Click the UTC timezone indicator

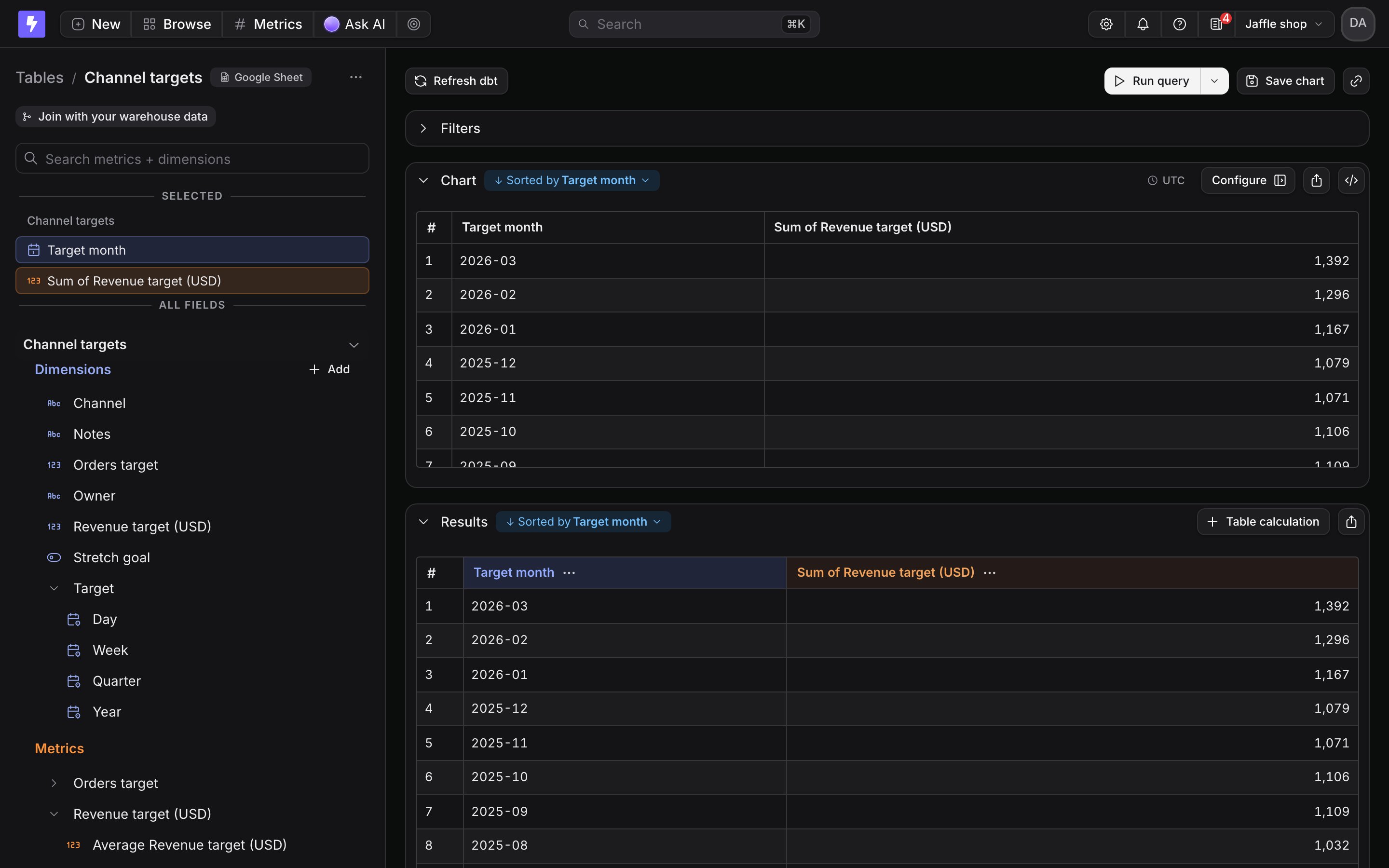tap(1166, 180)
